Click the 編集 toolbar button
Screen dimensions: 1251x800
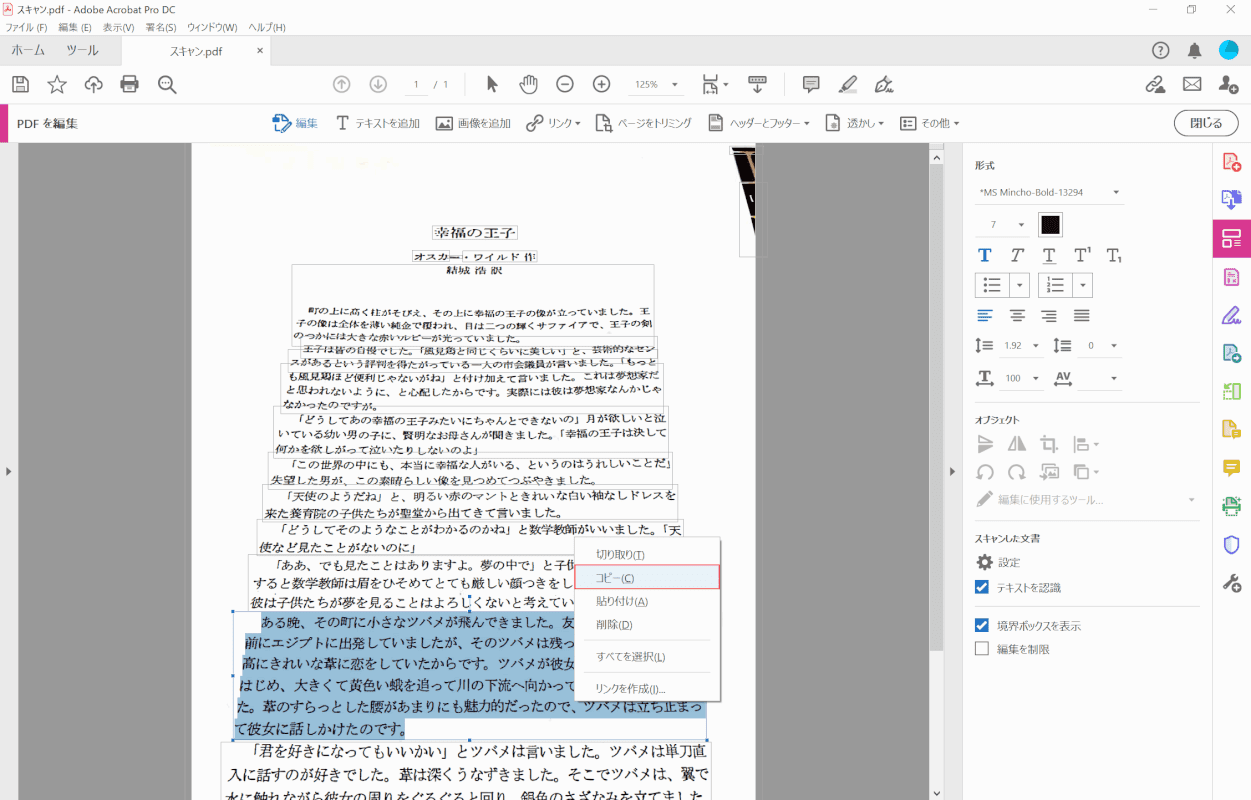pos(295,123)
